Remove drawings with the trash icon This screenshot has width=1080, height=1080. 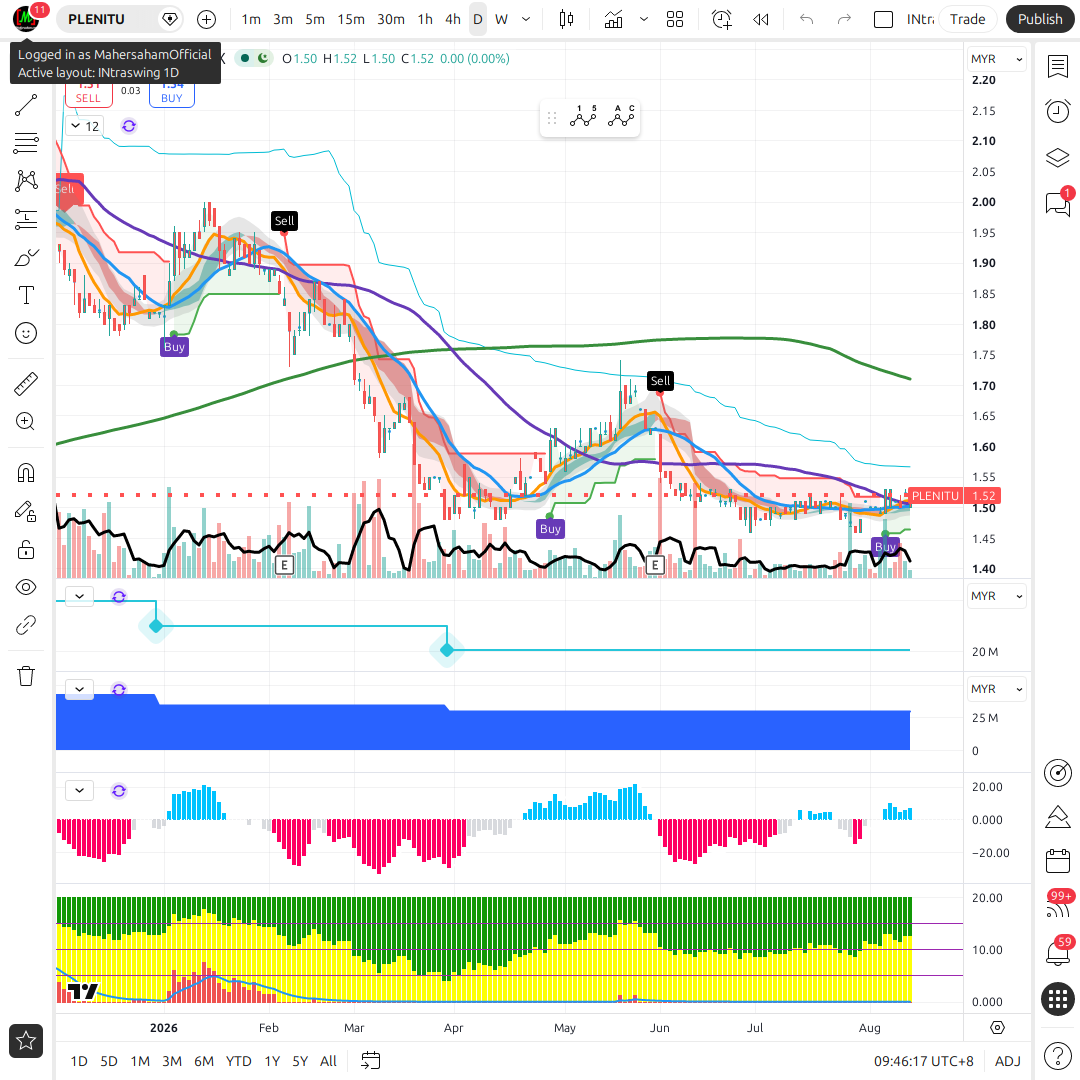point(25,676)
